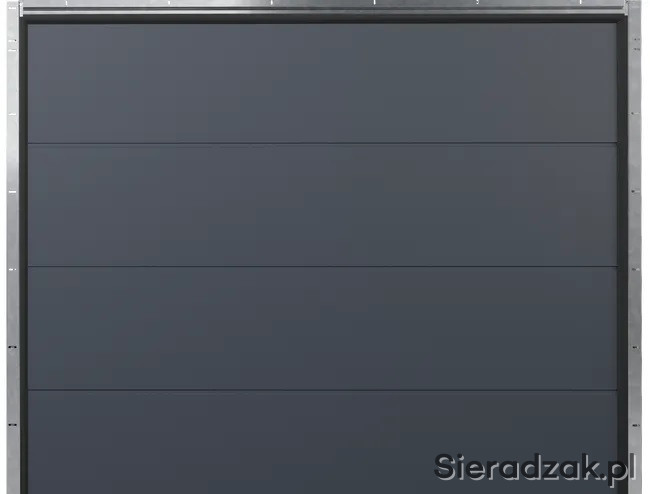The height and width of the screenshot is (494, 650).
Task: Click the left galvanized vertical rail
Action: (x=13, y=249)
